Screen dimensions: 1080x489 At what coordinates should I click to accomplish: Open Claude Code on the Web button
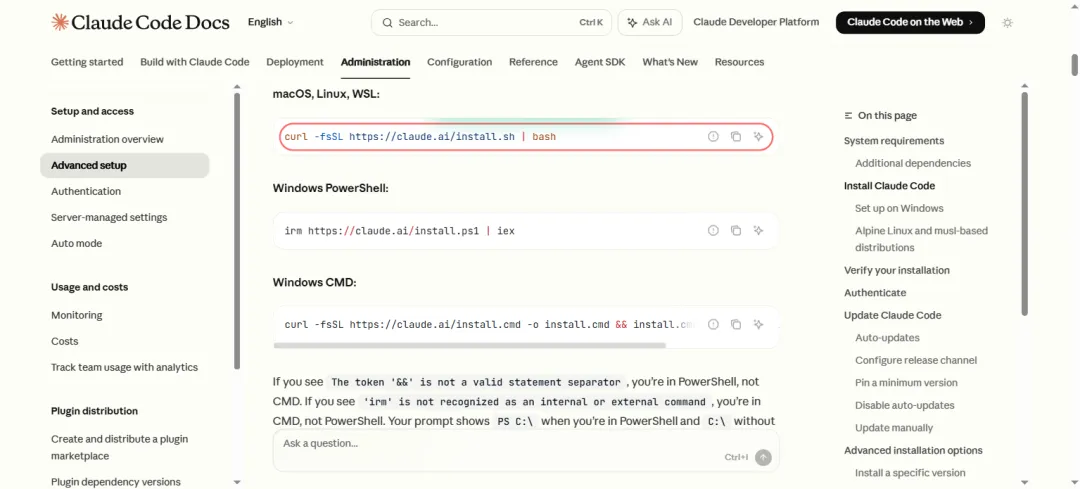(909, 22)
